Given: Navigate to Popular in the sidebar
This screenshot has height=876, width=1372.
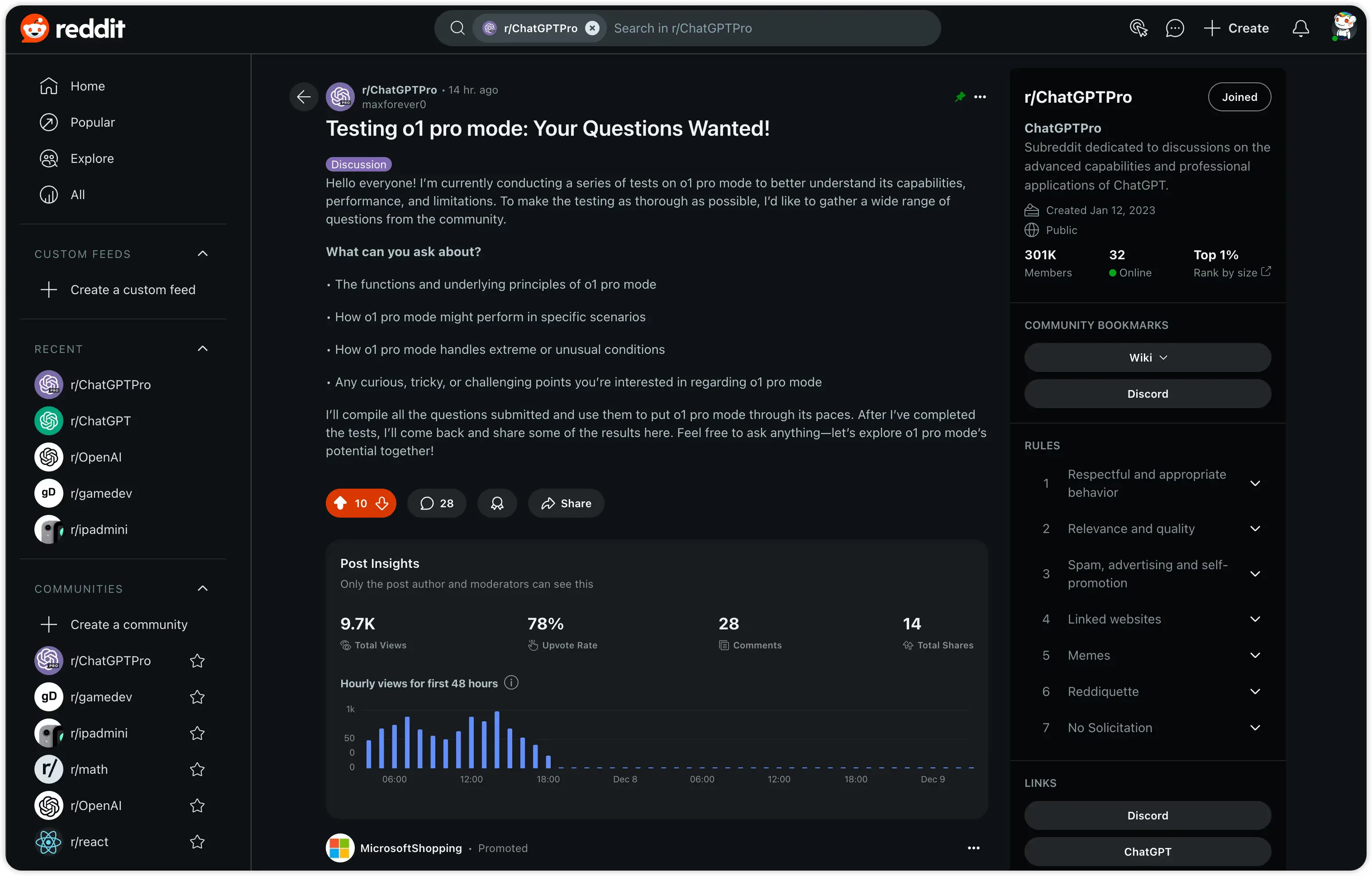Looking at the screenshot, I should tap(92, 123).
